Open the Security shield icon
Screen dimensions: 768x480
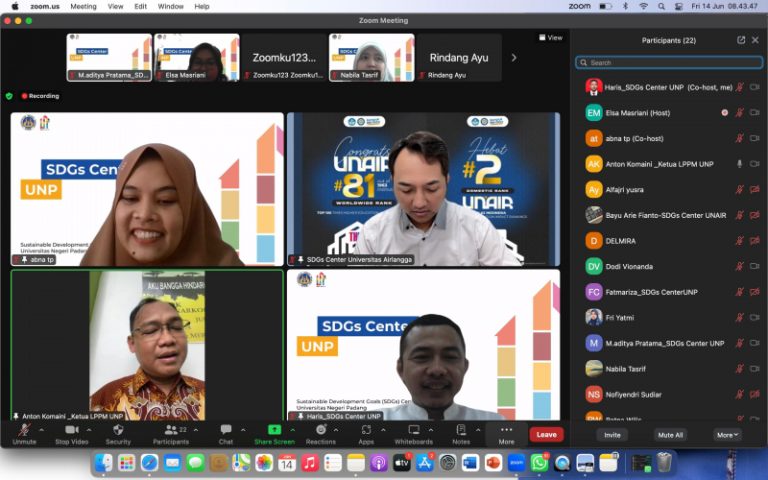click(x=118, y=430)
